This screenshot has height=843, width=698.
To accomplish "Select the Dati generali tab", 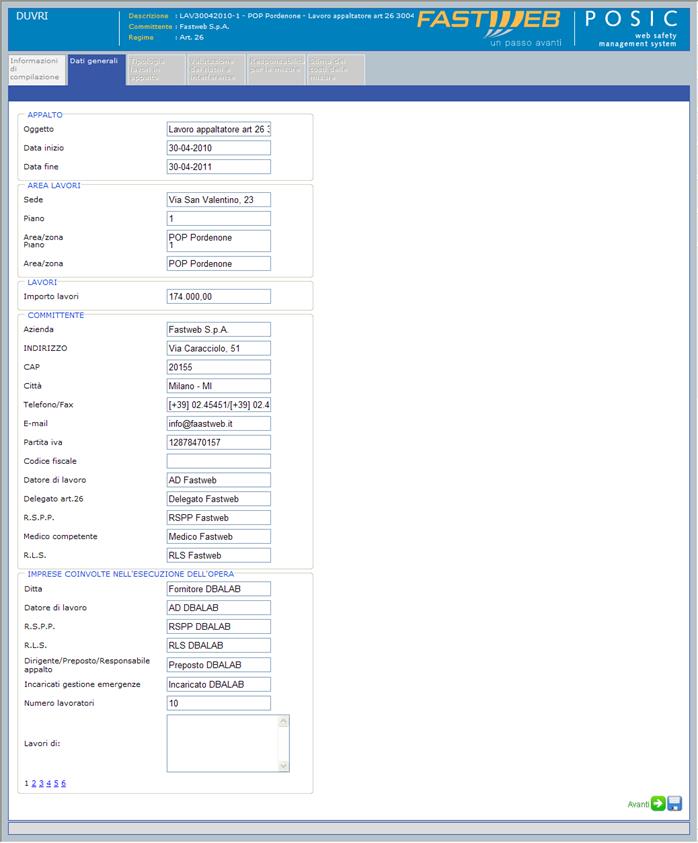I will 96,69.
